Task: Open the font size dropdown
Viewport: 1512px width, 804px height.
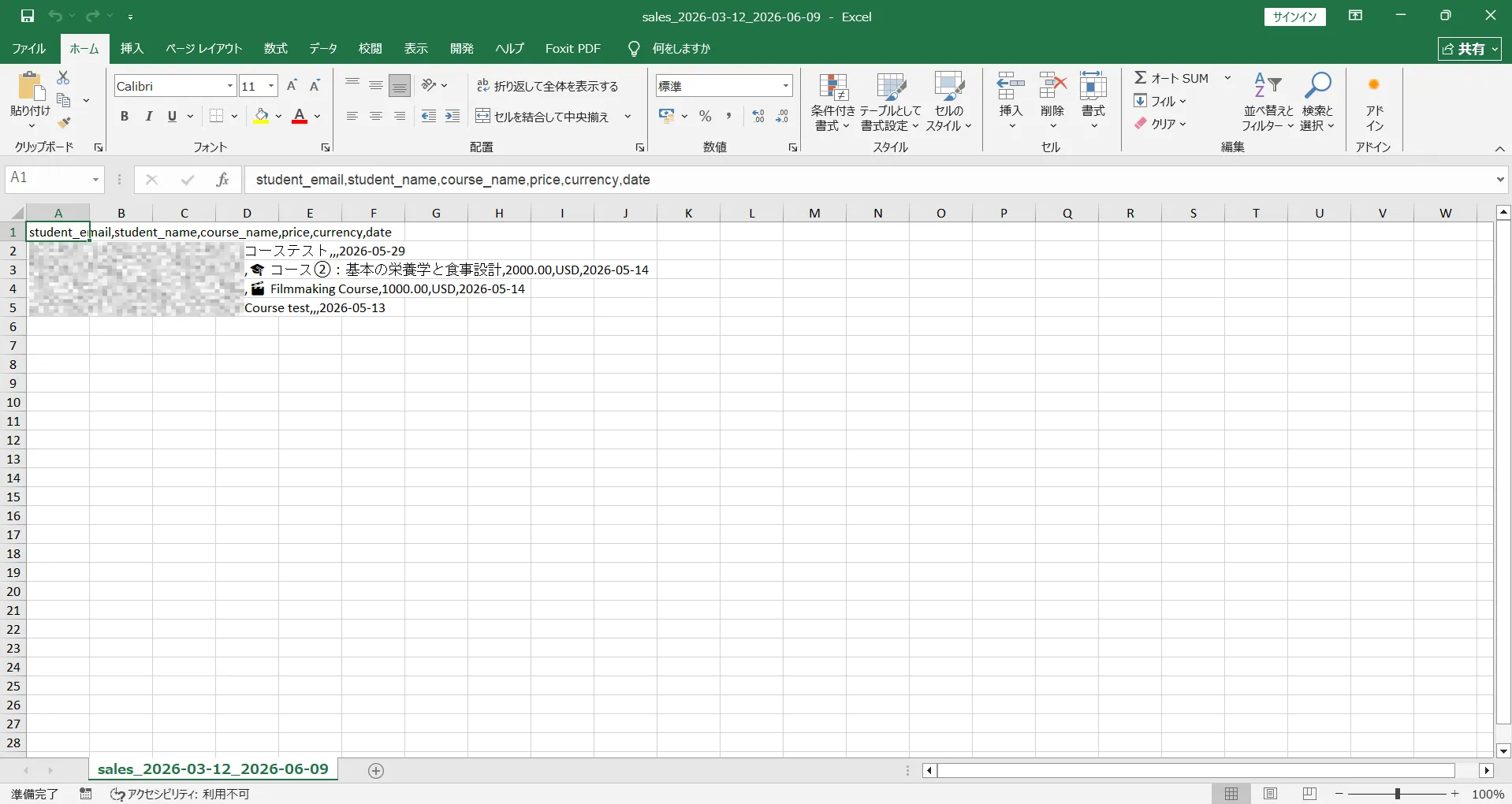Action: coord(271,86)
